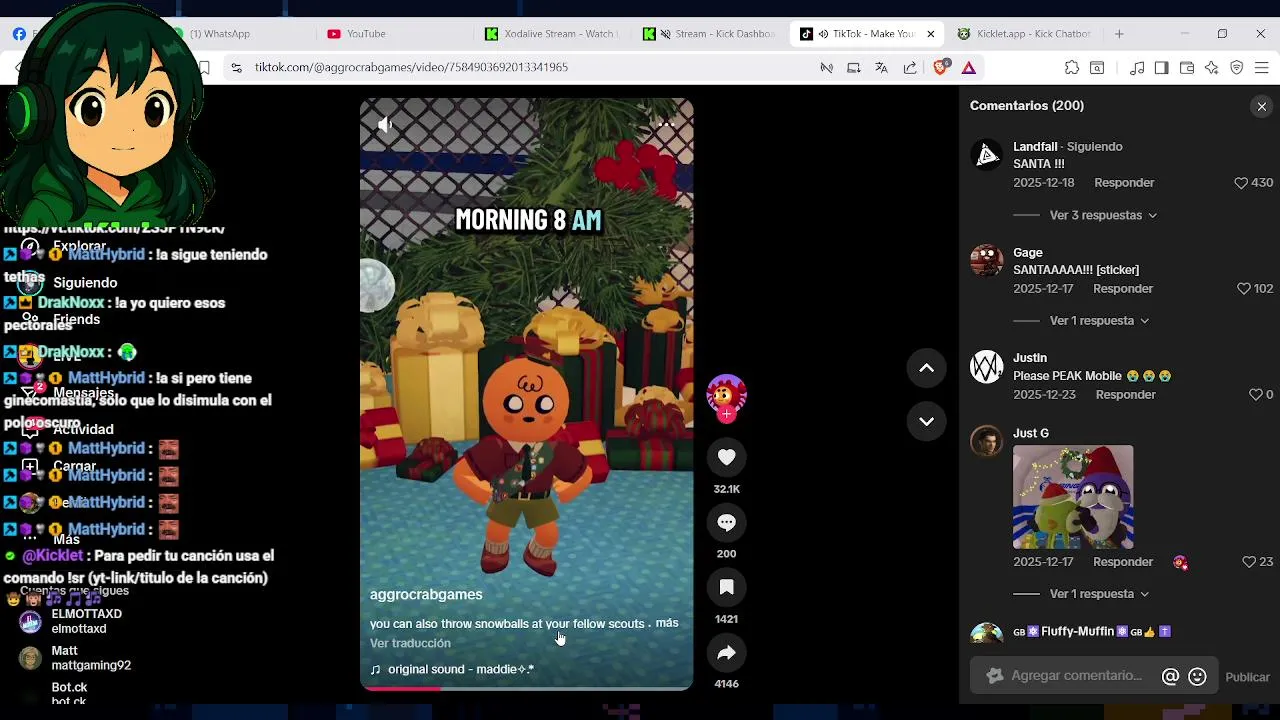The width and height of the screenshot is (1280, 720).
Task: Open a new browser tab
Action: (x=1119, y=34)
